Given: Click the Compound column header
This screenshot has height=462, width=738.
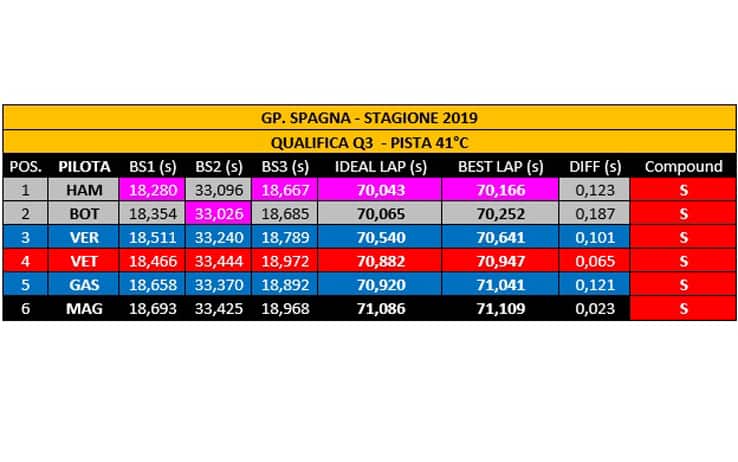Looking at the screenshot, I should pyautogui.click(x=683, y=165).
